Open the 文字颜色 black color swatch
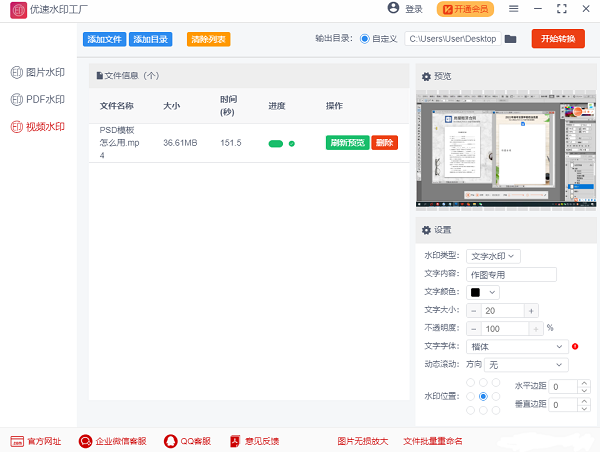The image size is (600, 452). coord(482,292)
